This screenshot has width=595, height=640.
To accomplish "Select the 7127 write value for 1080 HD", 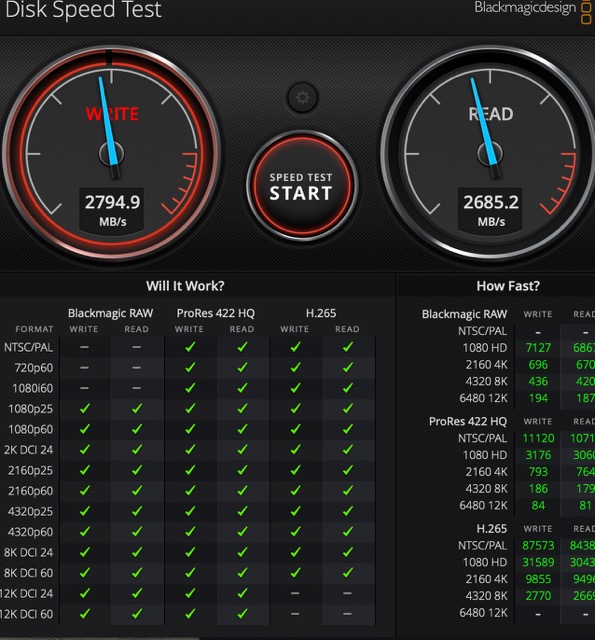I will (x=538, y=348).
